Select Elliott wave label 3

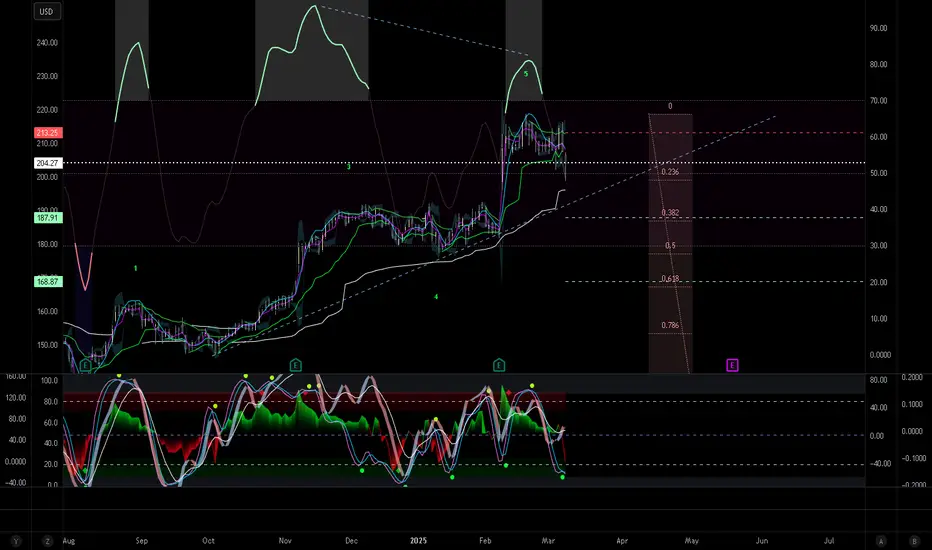pos(349,167)
